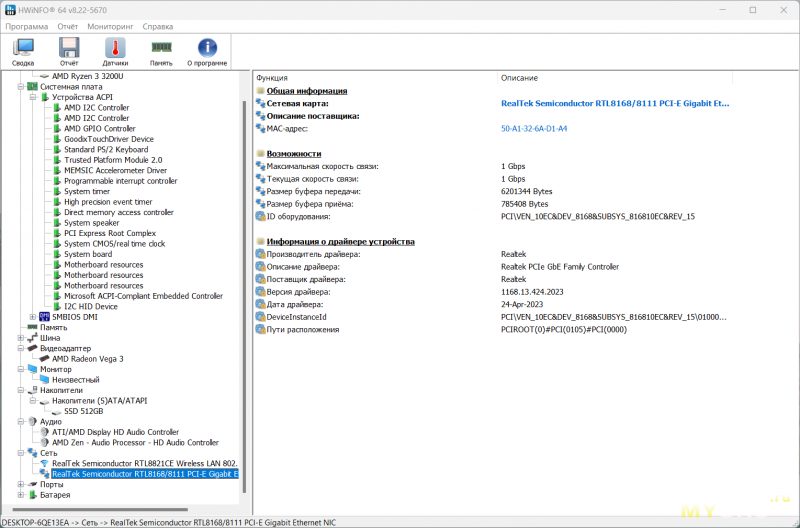Collapse the Устройства ACPI node
This screenshot has width=800, height=528.
click(33, 97)
